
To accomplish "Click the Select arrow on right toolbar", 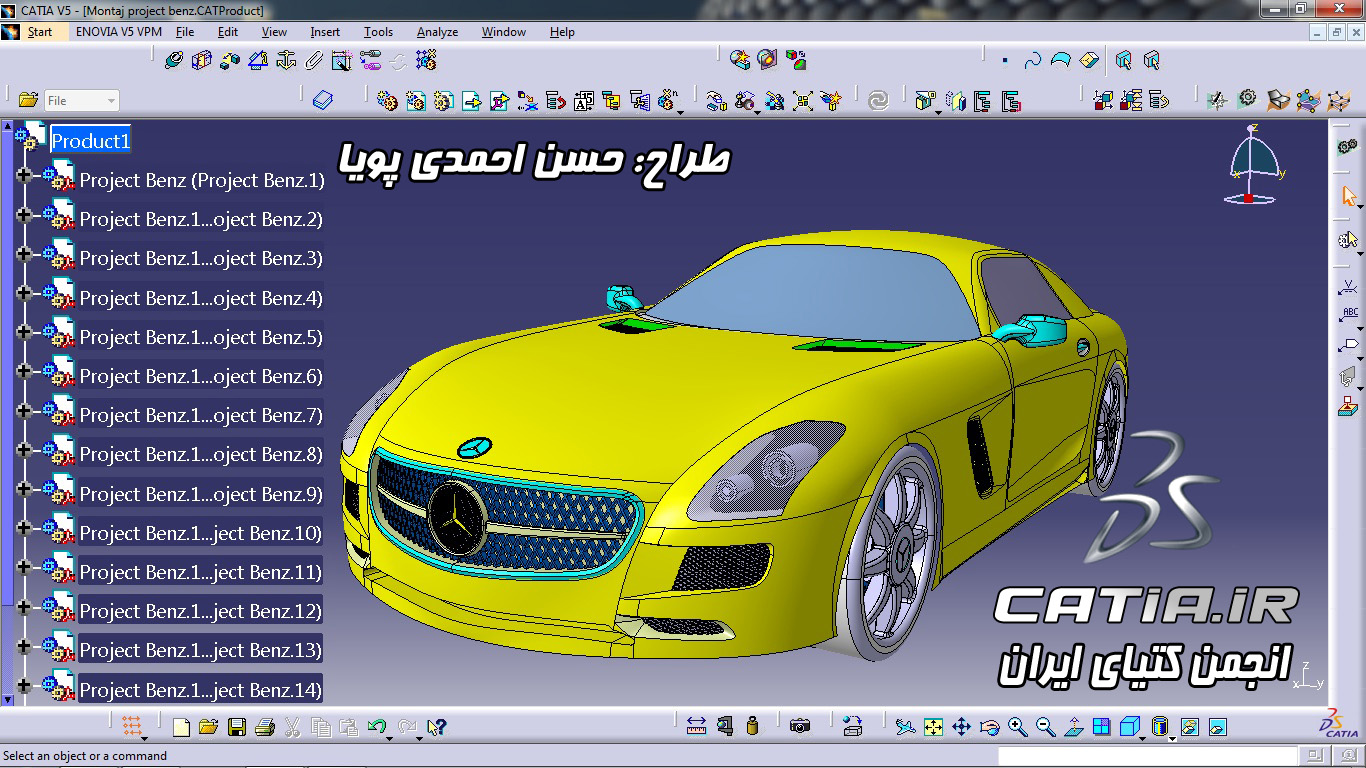I will (1349, 196).
